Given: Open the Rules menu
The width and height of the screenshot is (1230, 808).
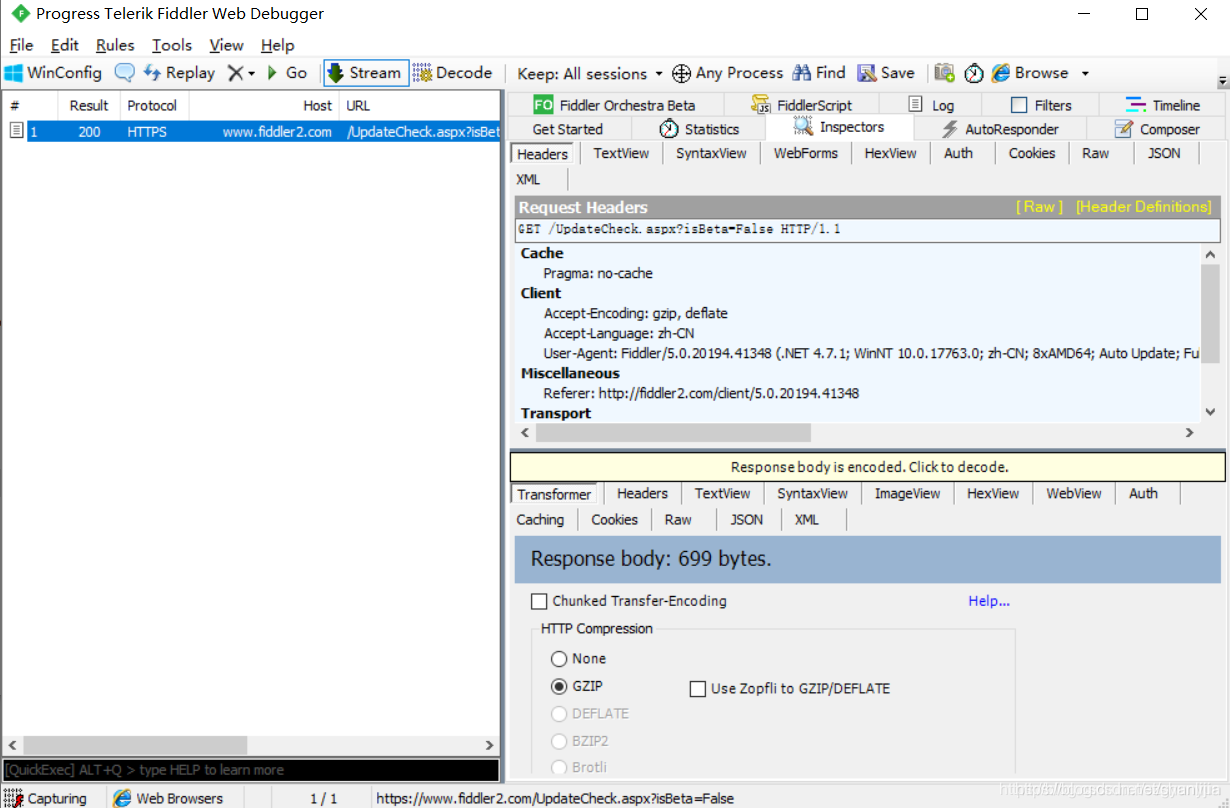Looking at the screenshot, I should coord(115,45).
